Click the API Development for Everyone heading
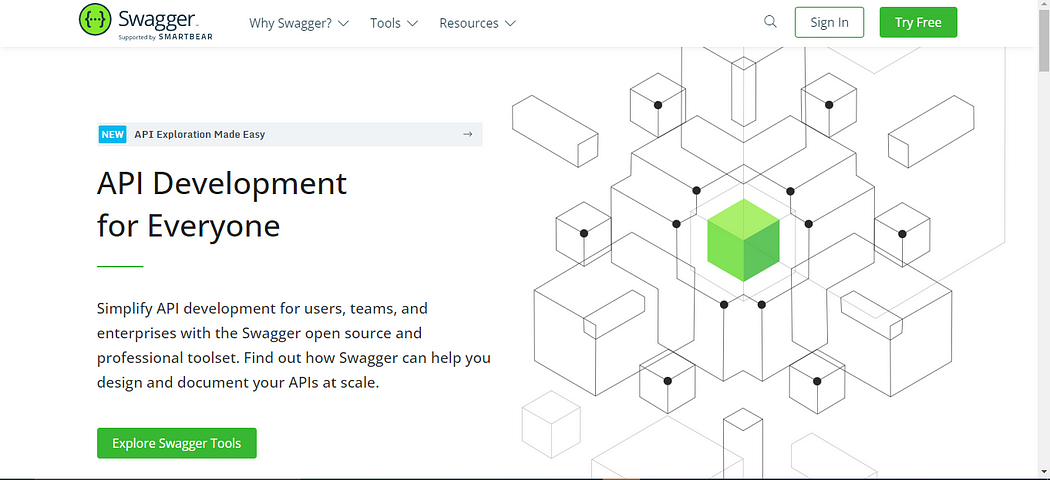This screenshot has width=1050, height=480. coord(222,204)
